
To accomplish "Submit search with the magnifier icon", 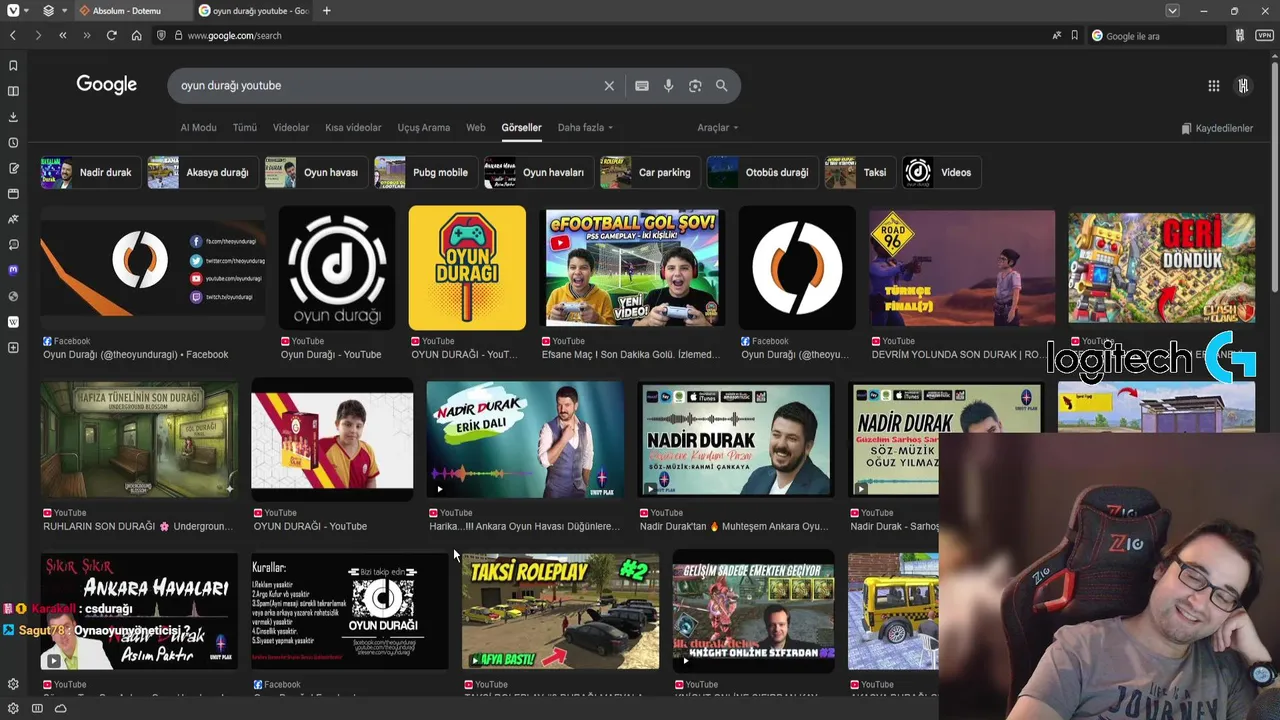I will pyautogui.click(x=721, y=86).
